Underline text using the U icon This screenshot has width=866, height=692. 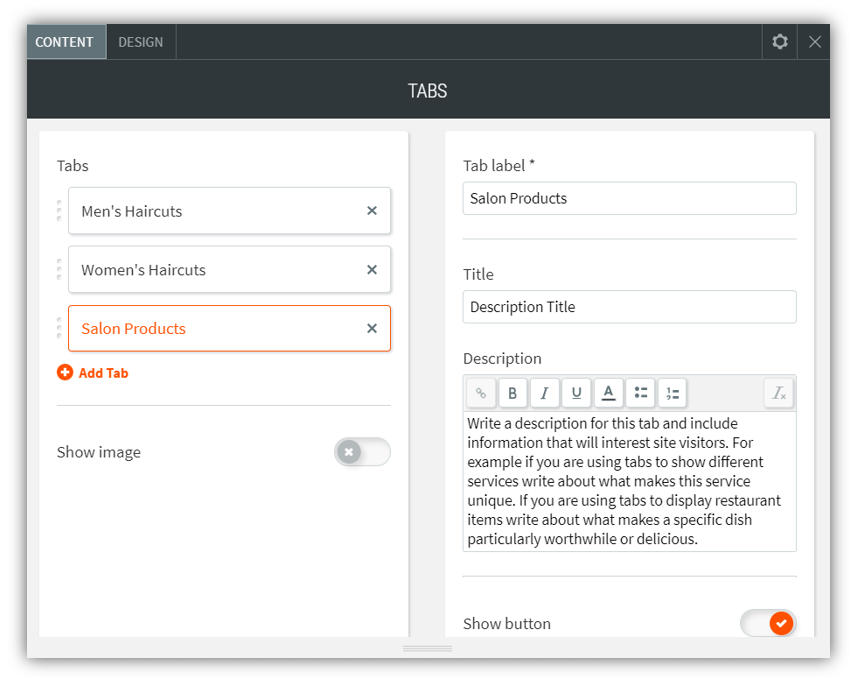576,393
